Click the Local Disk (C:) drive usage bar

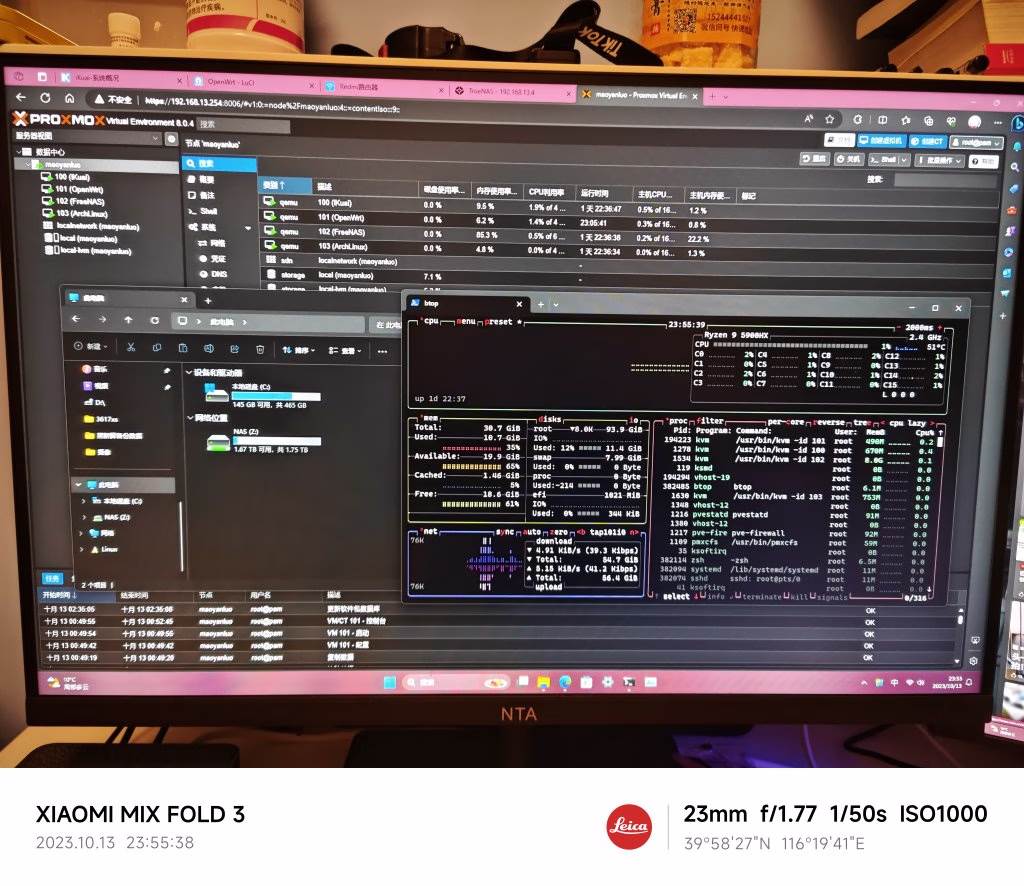click(276, 397)
